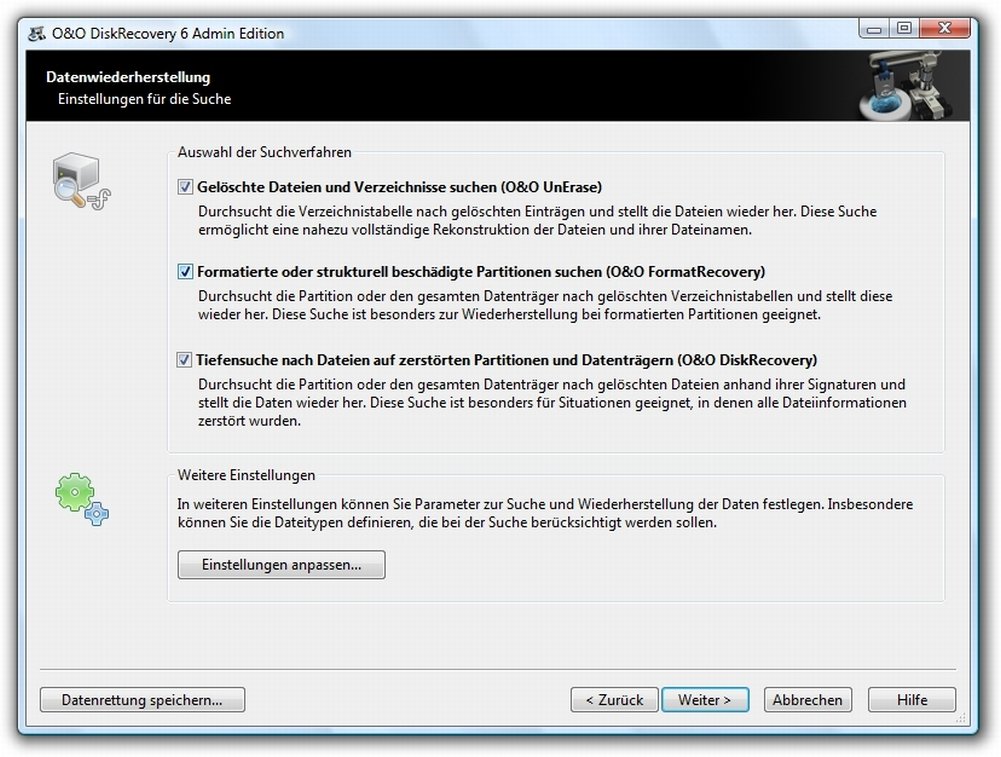Click the window resize grip corner

tap(961, 719)
